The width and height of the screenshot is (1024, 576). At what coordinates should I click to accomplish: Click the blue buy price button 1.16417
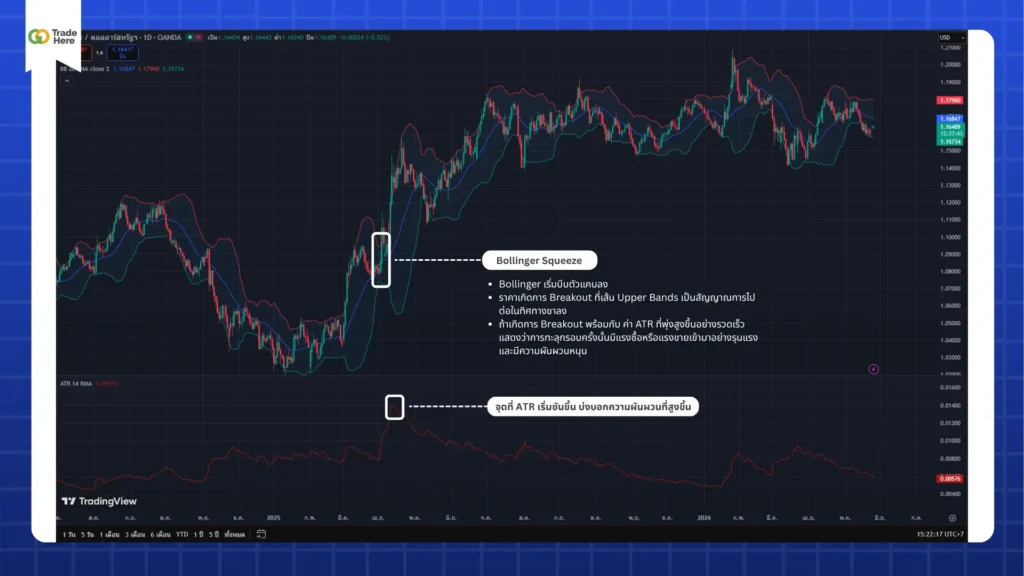[x=123, y=53]
